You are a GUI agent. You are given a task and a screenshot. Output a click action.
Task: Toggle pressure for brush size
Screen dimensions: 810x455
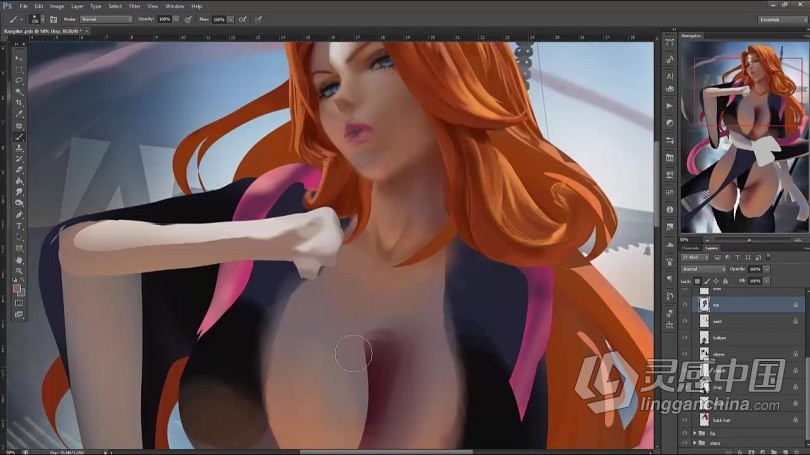[258, 20]
